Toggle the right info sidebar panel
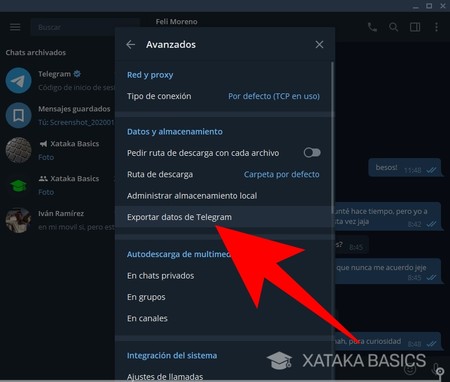 pos(415,27)
